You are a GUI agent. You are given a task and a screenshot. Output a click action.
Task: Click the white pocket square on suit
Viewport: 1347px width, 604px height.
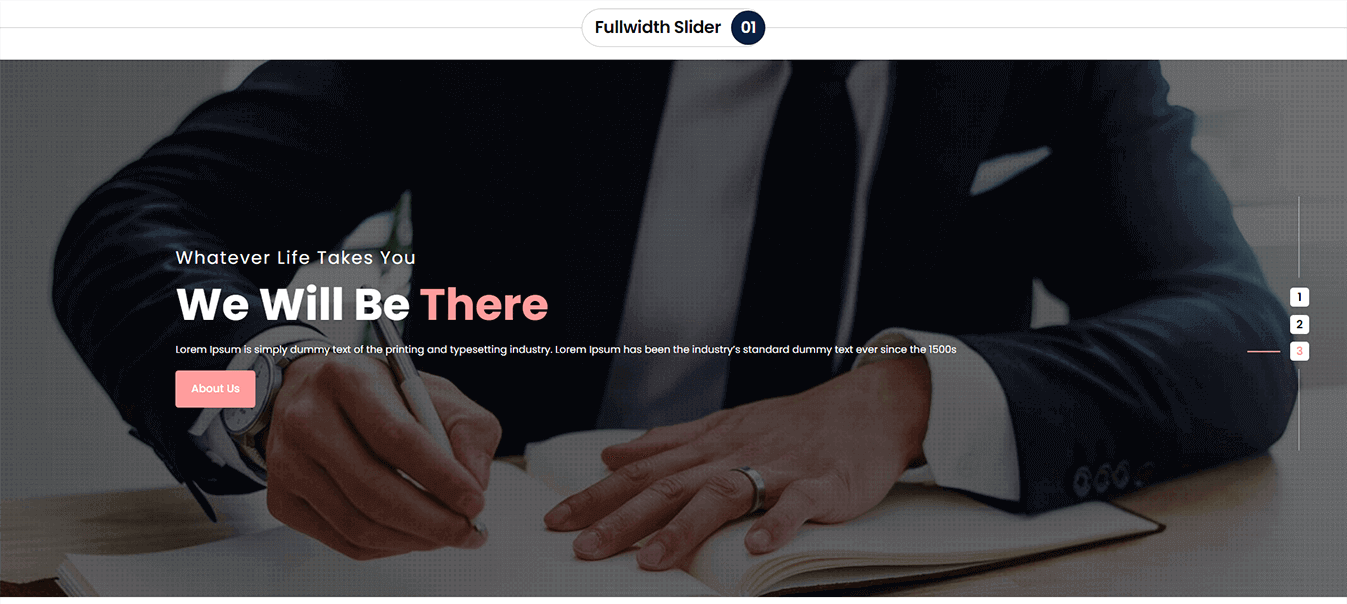click(x=1010, y=167)
